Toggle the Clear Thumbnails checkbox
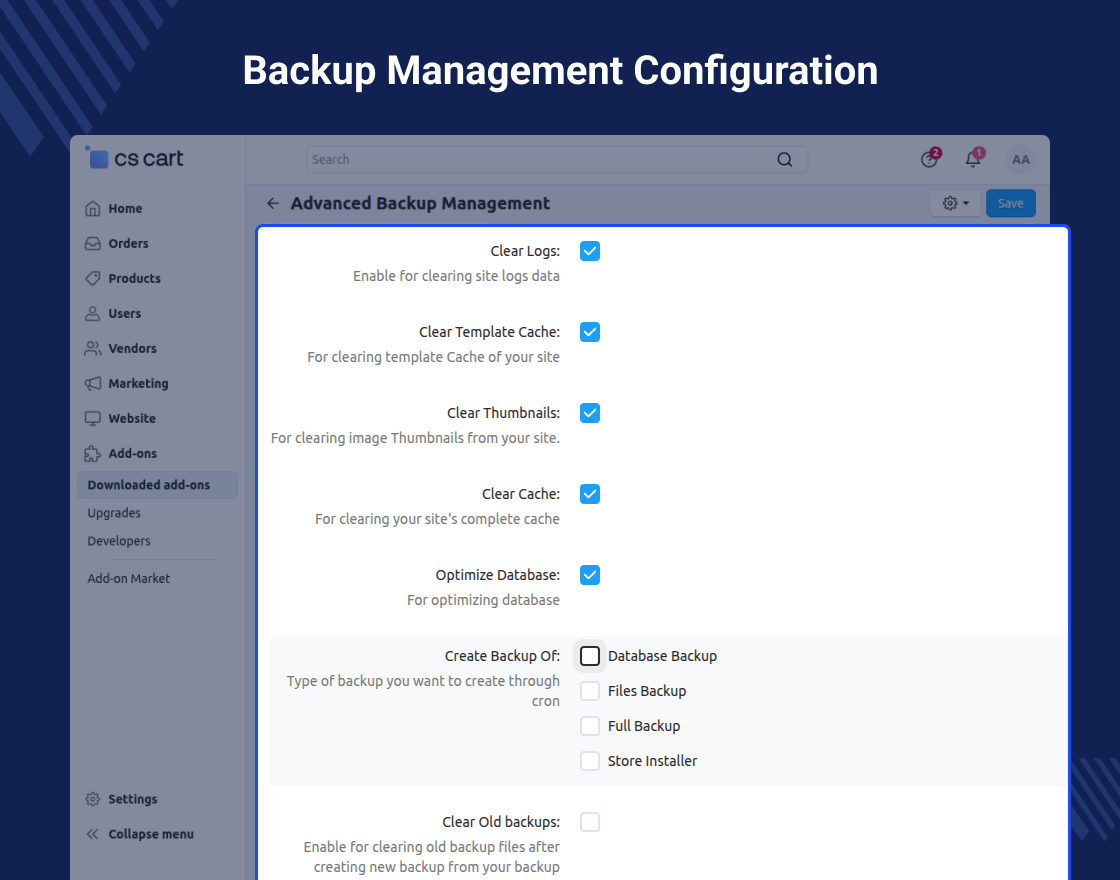This screenshot has width=1120, height=880. [x=590, y=413]
